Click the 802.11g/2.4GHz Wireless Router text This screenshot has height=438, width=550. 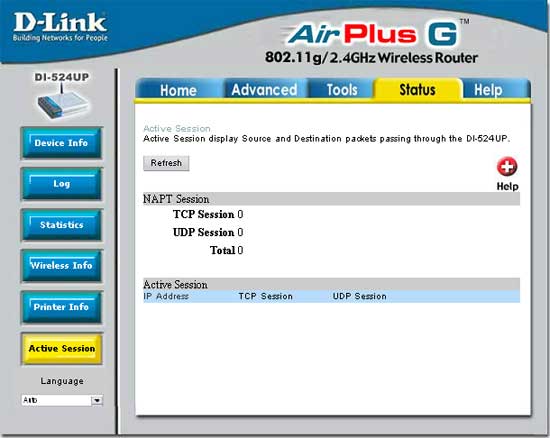coord(371,58)
